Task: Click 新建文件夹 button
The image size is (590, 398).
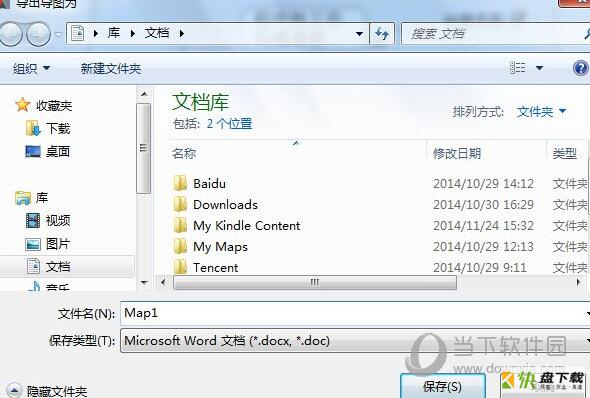Action: pyautogui.click(x=111, y=69)
